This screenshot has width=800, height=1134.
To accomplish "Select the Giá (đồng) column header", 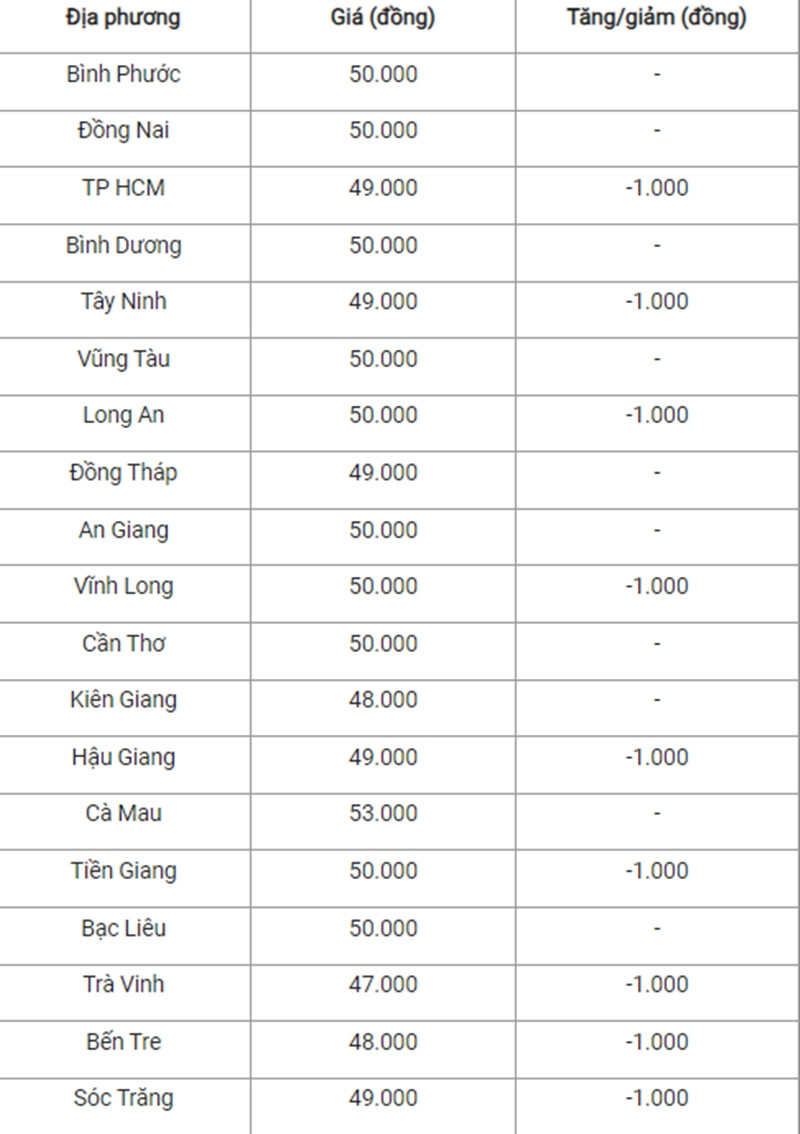I will (383, 17).
